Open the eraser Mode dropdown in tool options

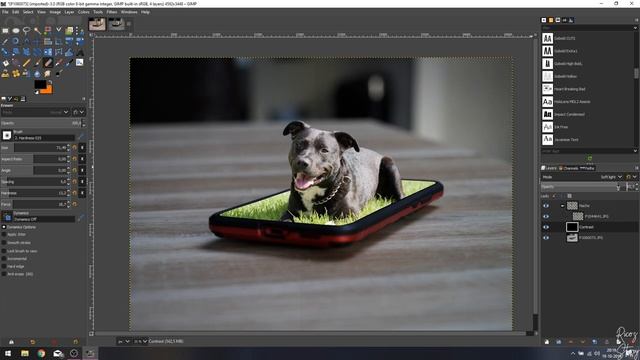[36, 112]
